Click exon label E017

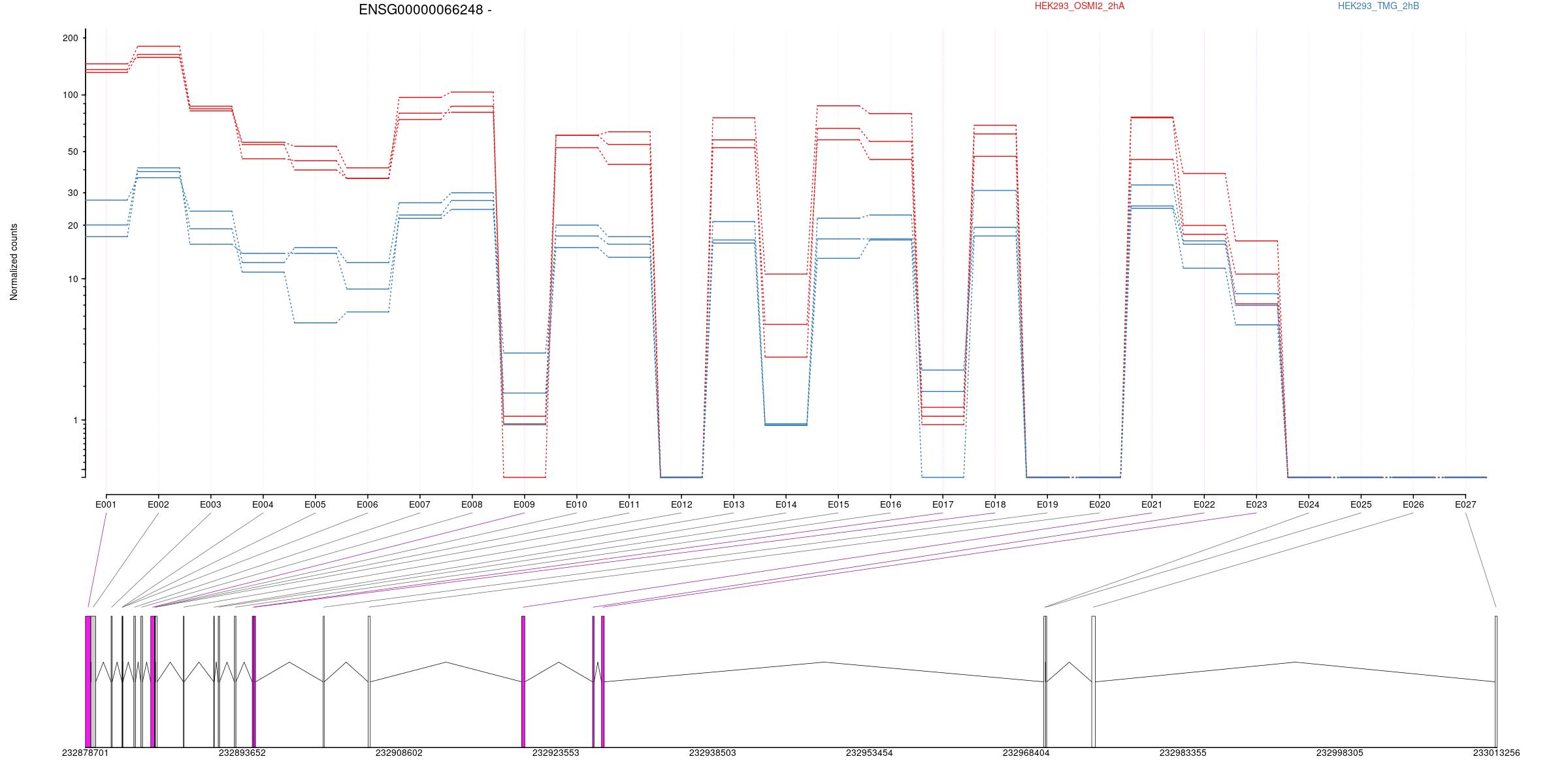[x=943, y=504]
